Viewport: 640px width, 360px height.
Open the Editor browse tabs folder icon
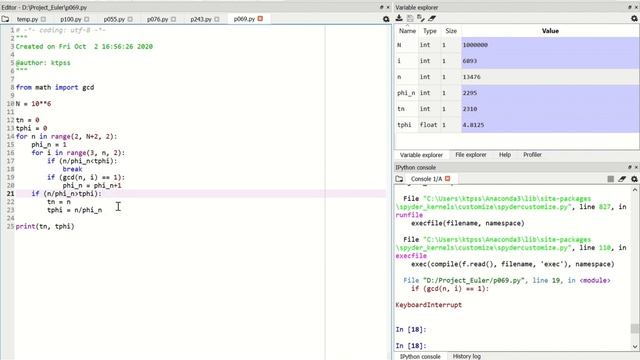pyautogui.click(x=5, y=19)
